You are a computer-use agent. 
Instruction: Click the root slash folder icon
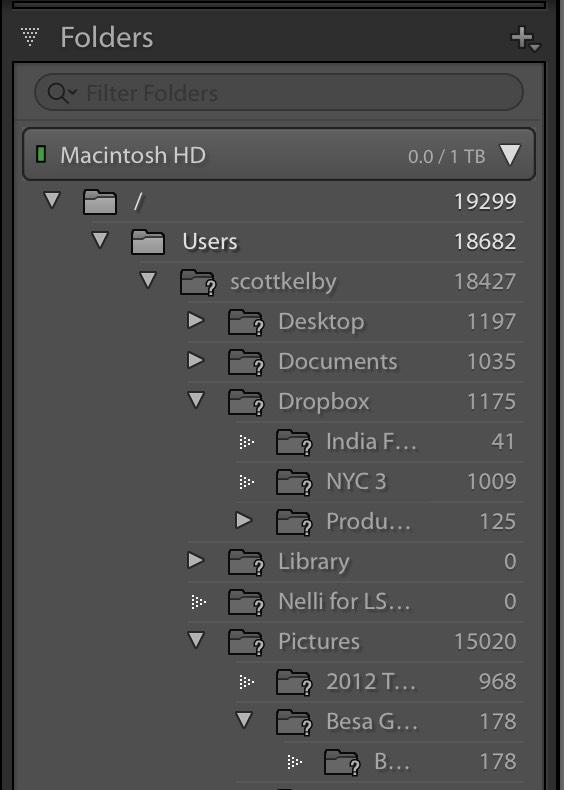click(100, 202)
